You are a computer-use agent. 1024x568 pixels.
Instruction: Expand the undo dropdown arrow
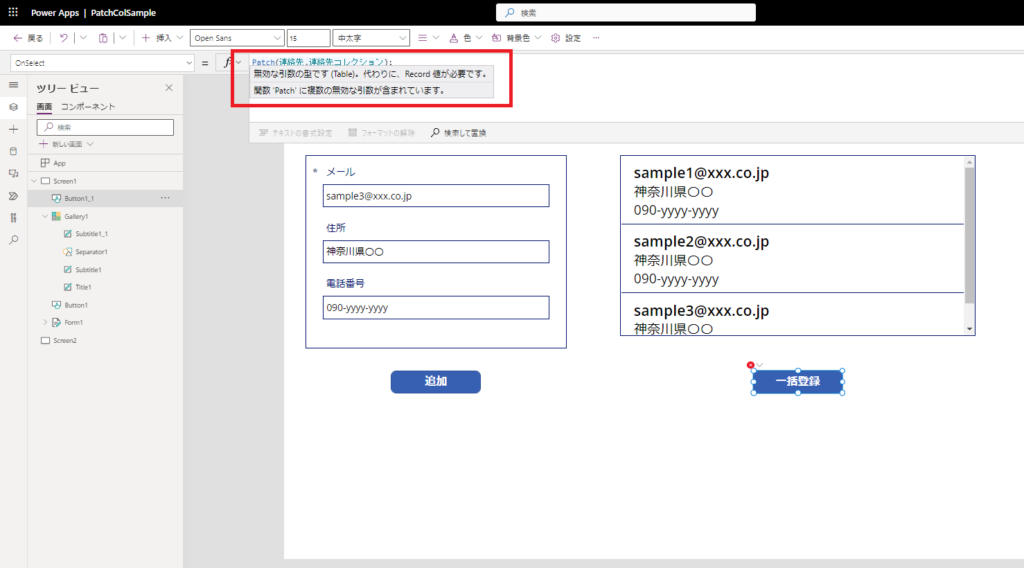coord(83,38)
